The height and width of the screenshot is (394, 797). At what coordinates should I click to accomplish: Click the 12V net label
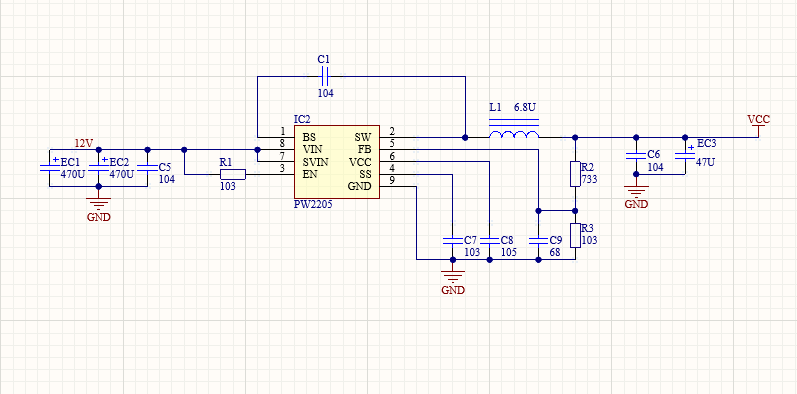[84, 143]
